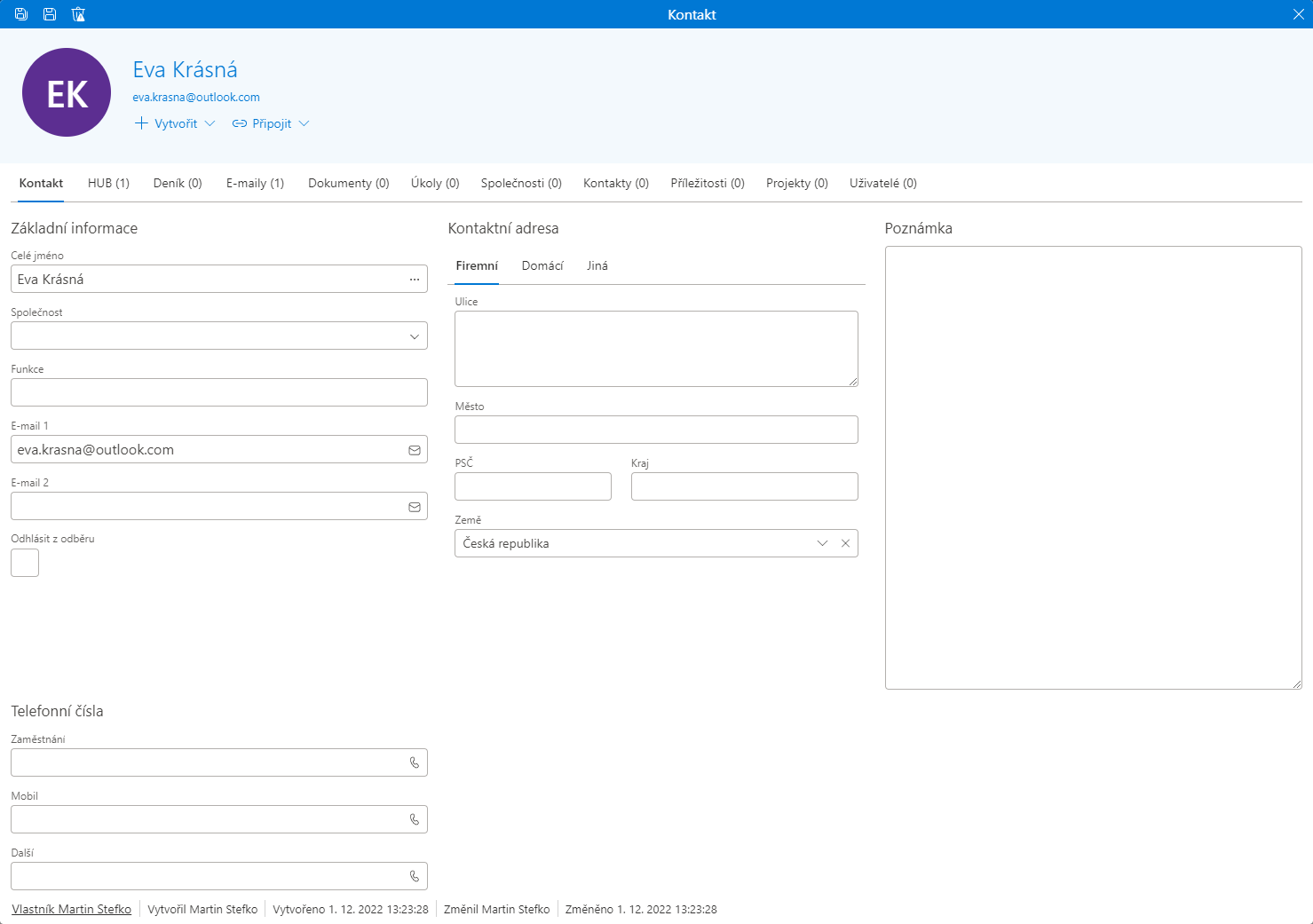The height and width of the screenshot is (924, 1313).
Task: Clear the Česká republika country value
Action: [845, 543]
